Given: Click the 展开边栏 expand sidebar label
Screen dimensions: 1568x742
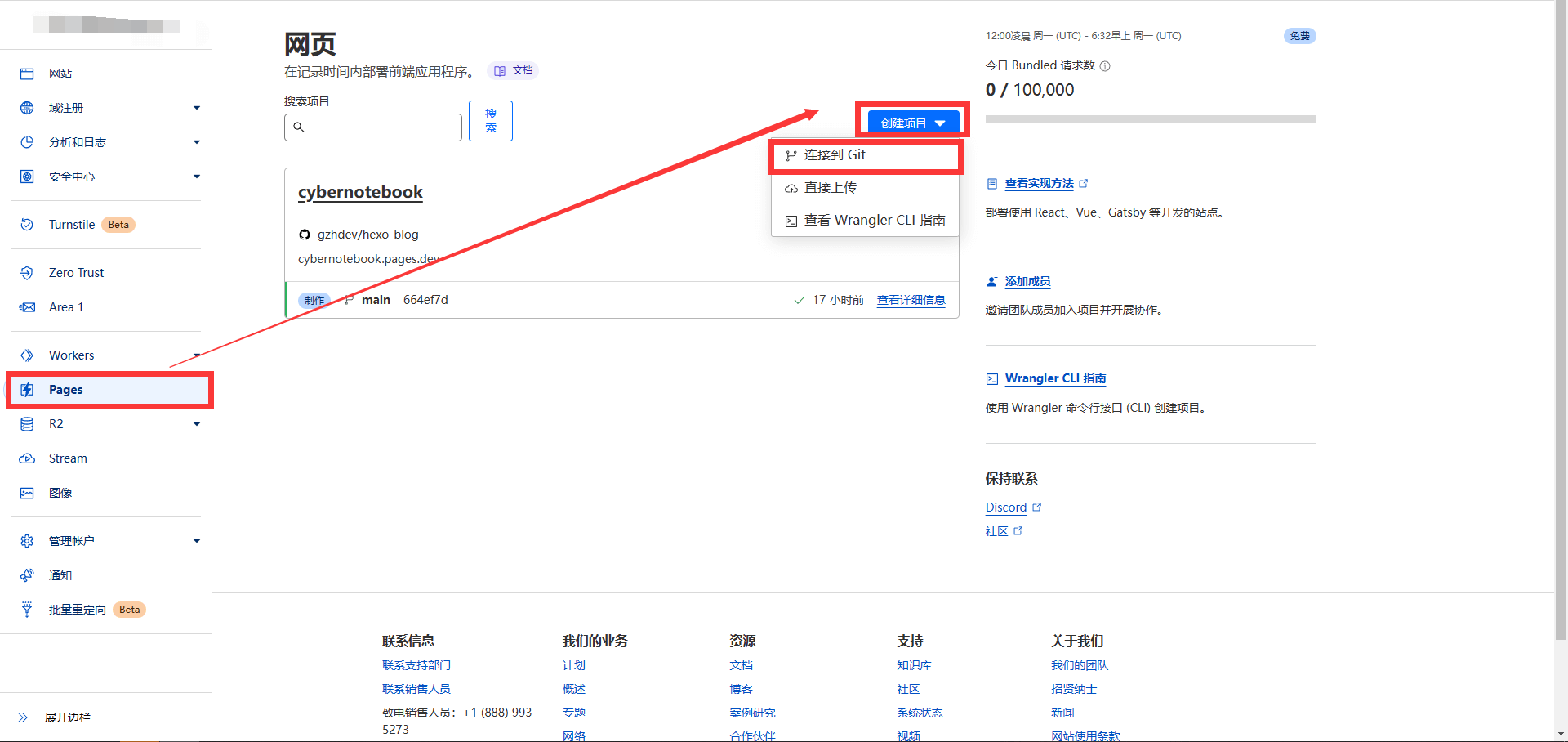Looking at the screenshot, I should tap(68, 717).
